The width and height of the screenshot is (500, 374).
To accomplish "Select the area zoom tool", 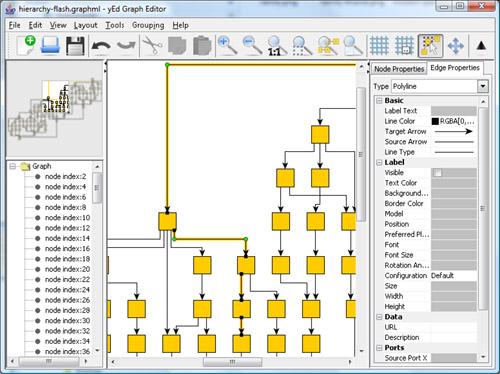I will coord(302,46).
